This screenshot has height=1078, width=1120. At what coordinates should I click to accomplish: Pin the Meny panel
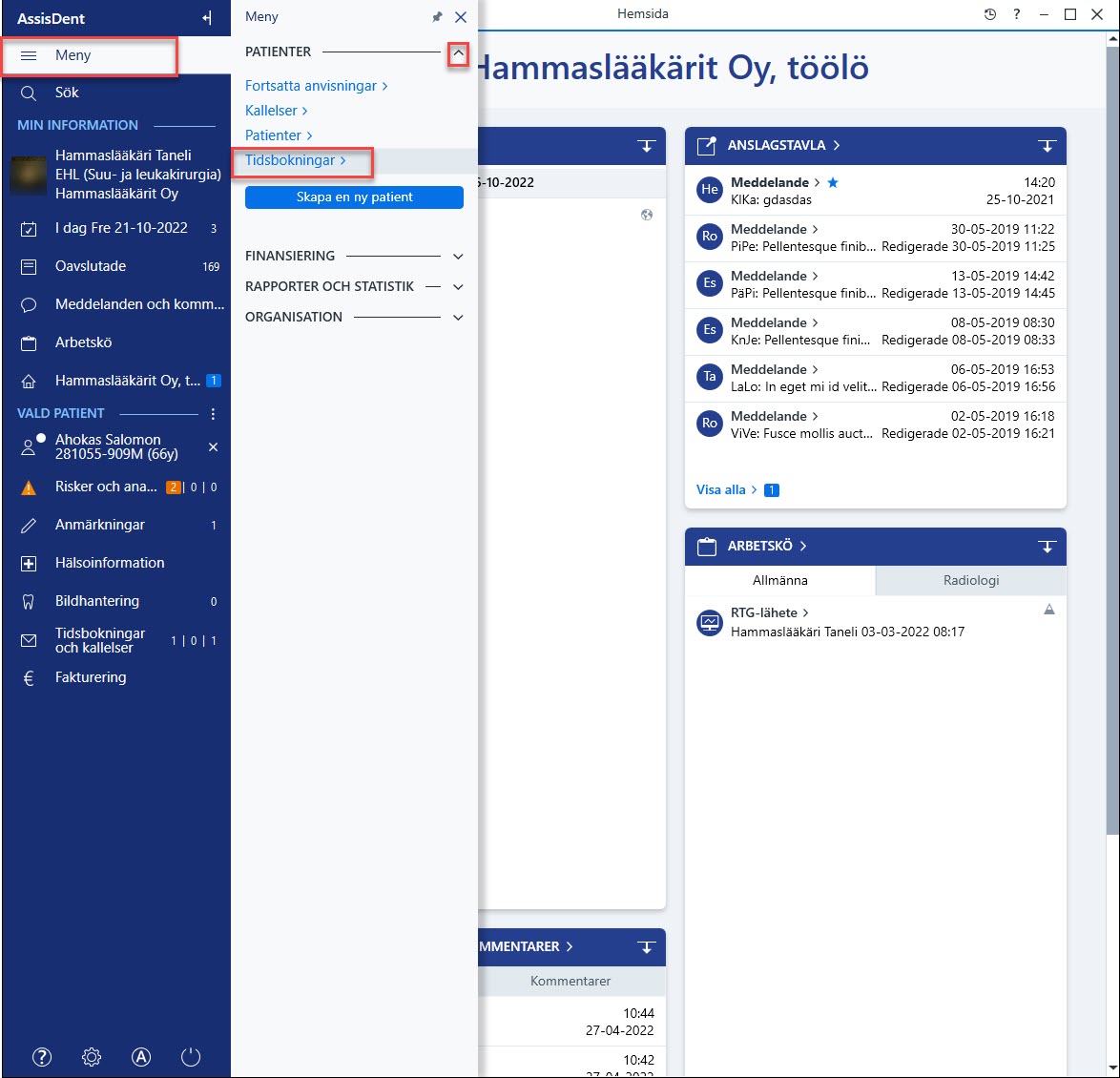pos(437,17)
